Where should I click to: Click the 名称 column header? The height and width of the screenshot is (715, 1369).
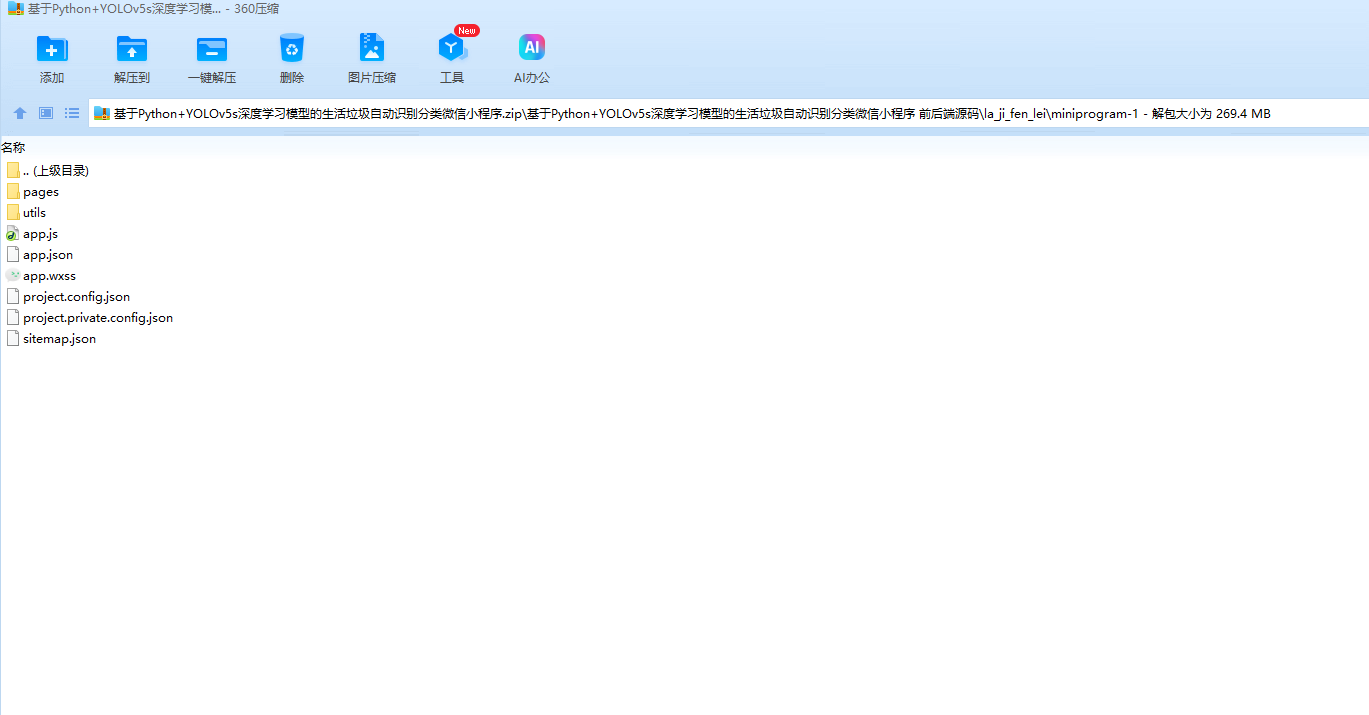[x=13, y=147]
